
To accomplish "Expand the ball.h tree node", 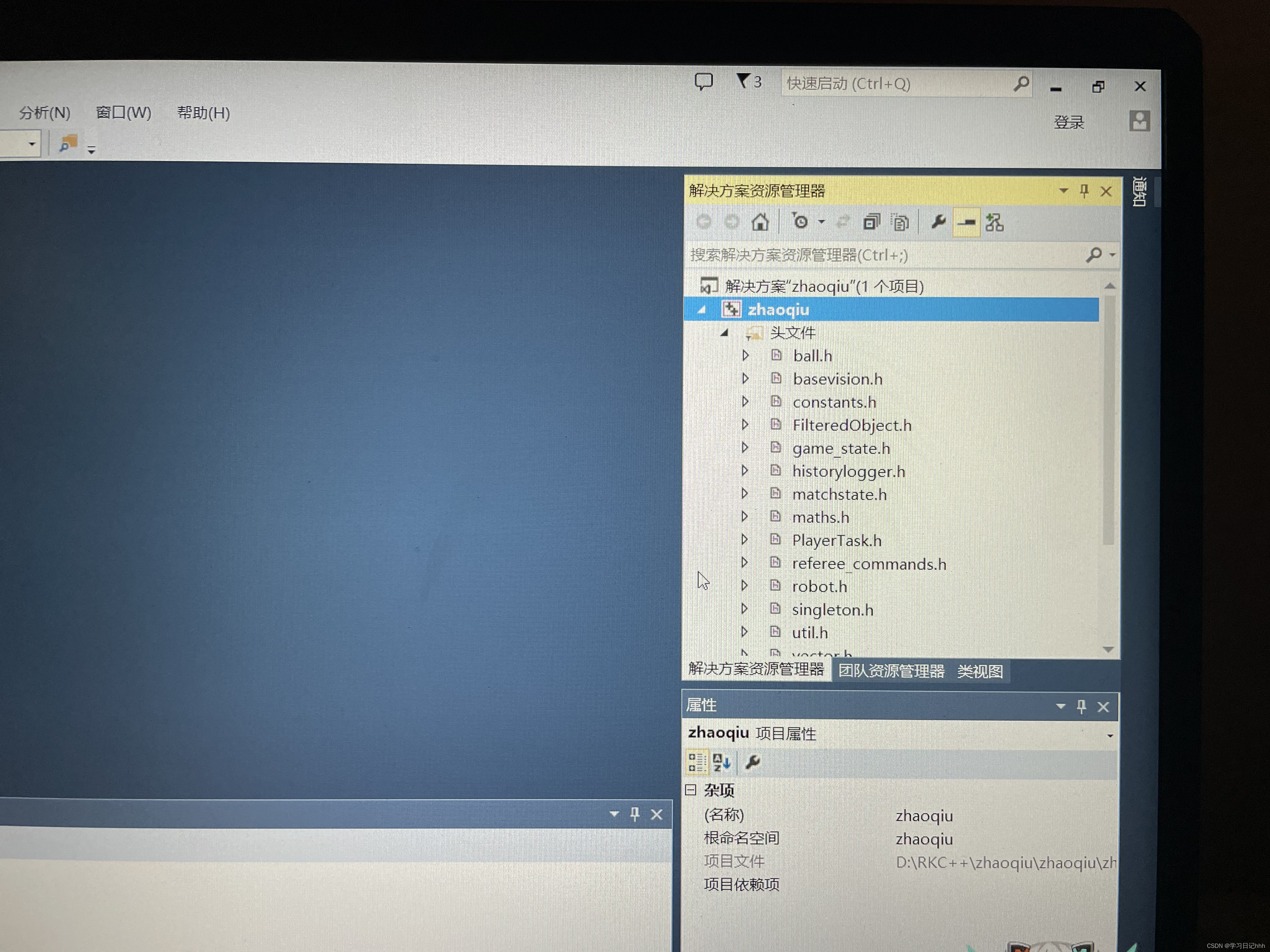I will click(x=745, y=355).
